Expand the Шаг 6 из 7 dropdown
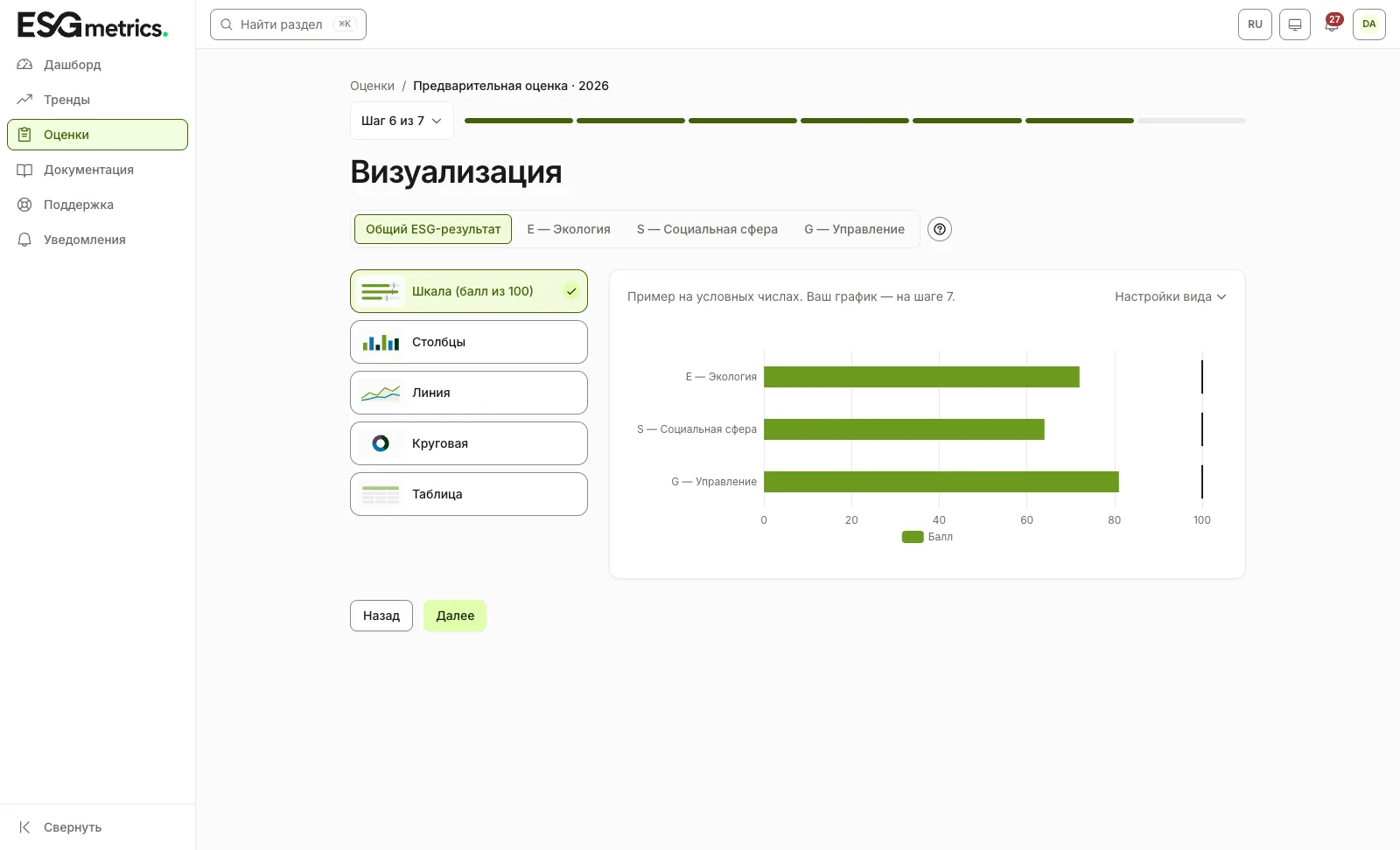The height and width of the screenshot is (850, 1400). [402, 121]
